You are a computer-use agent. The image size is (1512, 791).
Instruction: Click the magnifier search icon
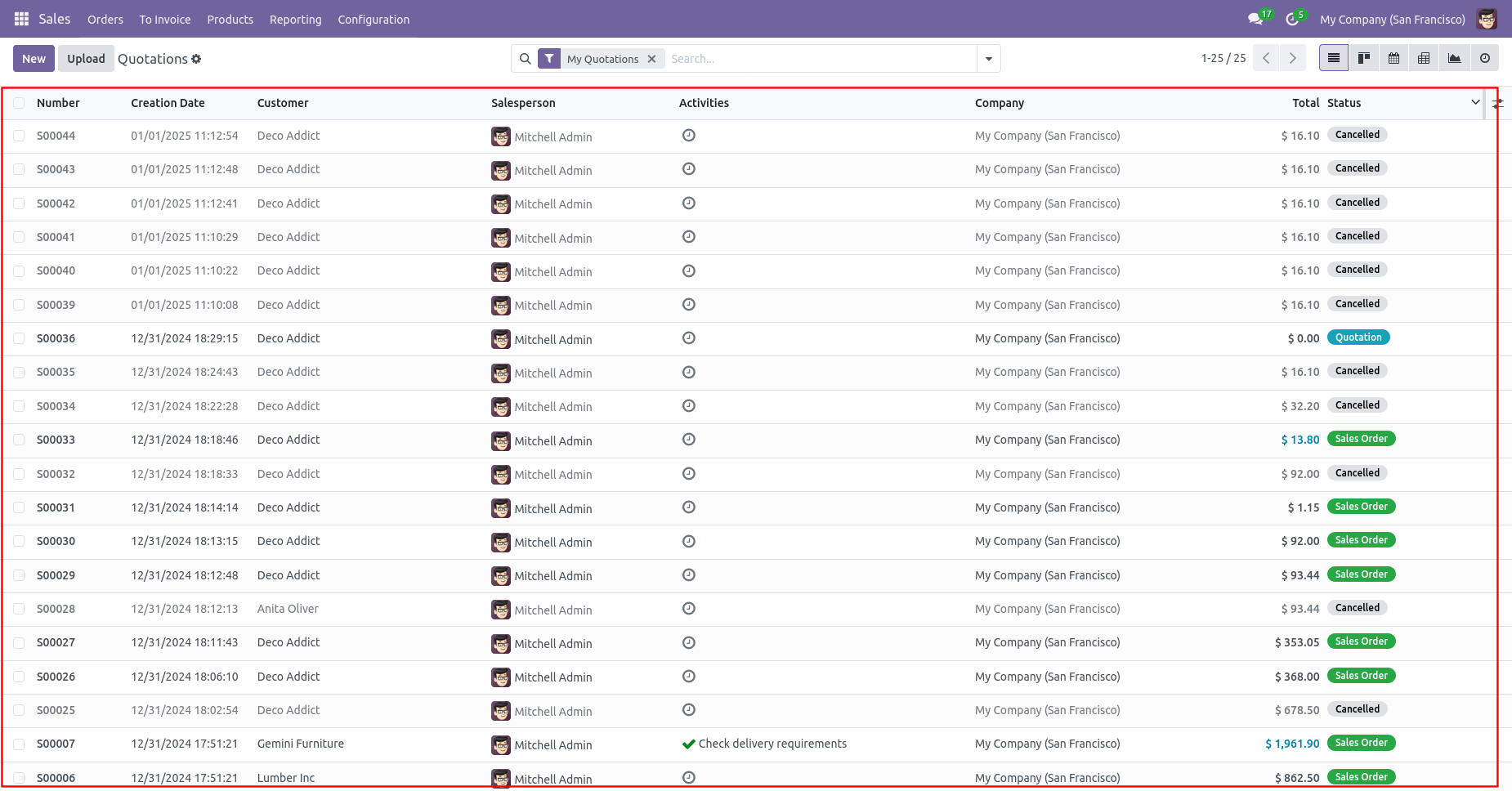[526, 59]
